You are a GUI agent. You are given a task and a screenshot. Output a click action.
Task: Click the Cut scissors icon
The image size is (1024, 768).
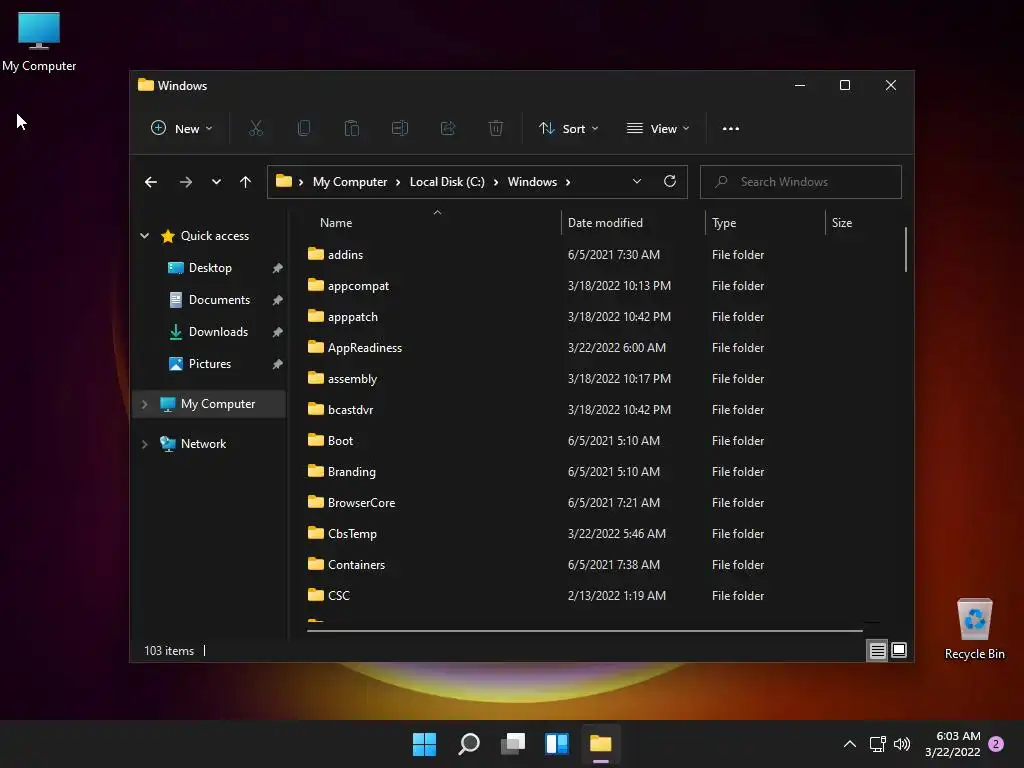click(255, 129)
